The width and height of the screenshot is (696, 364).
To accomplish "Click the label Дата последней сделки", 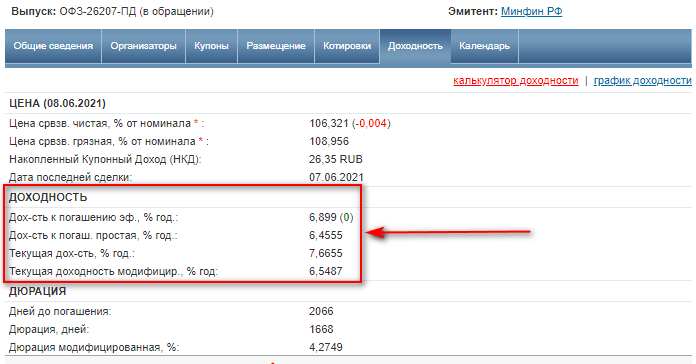I will tap(71, 178).
